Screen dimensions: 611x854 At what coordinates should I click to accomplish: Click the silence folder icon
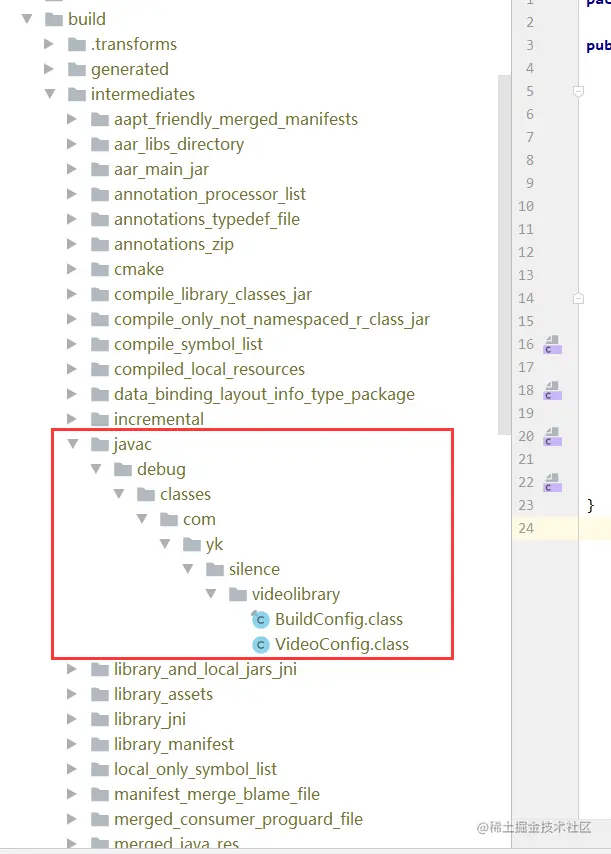pos(215,570)
